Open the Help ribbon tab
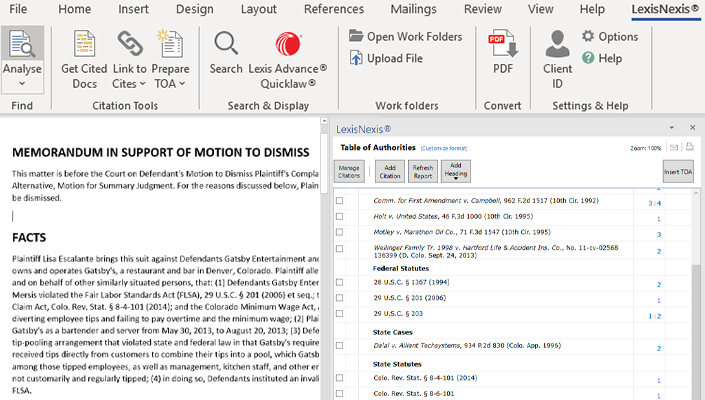Screen dimensions: 705x400 [x=592, y=9]
